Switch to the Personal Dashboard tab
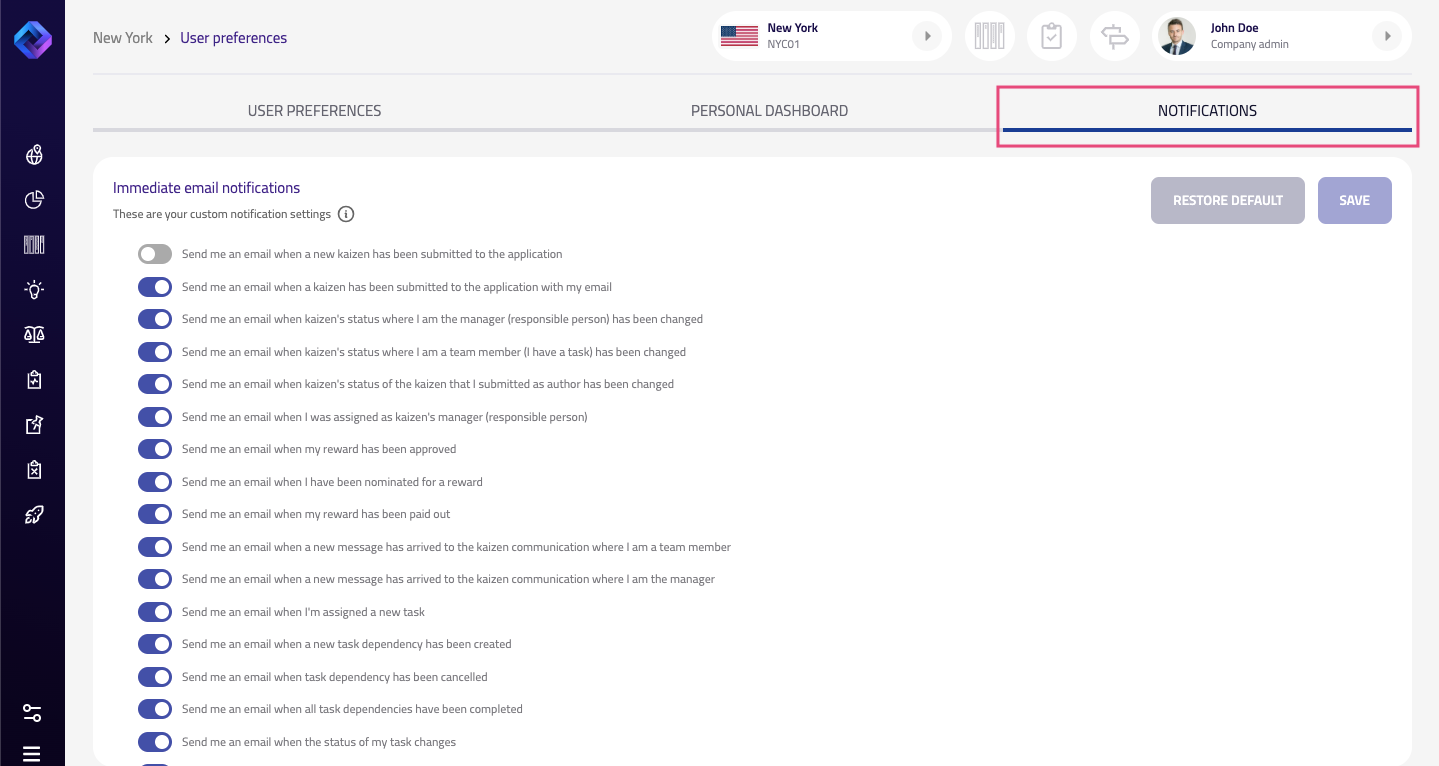 [x=769, y=111]
